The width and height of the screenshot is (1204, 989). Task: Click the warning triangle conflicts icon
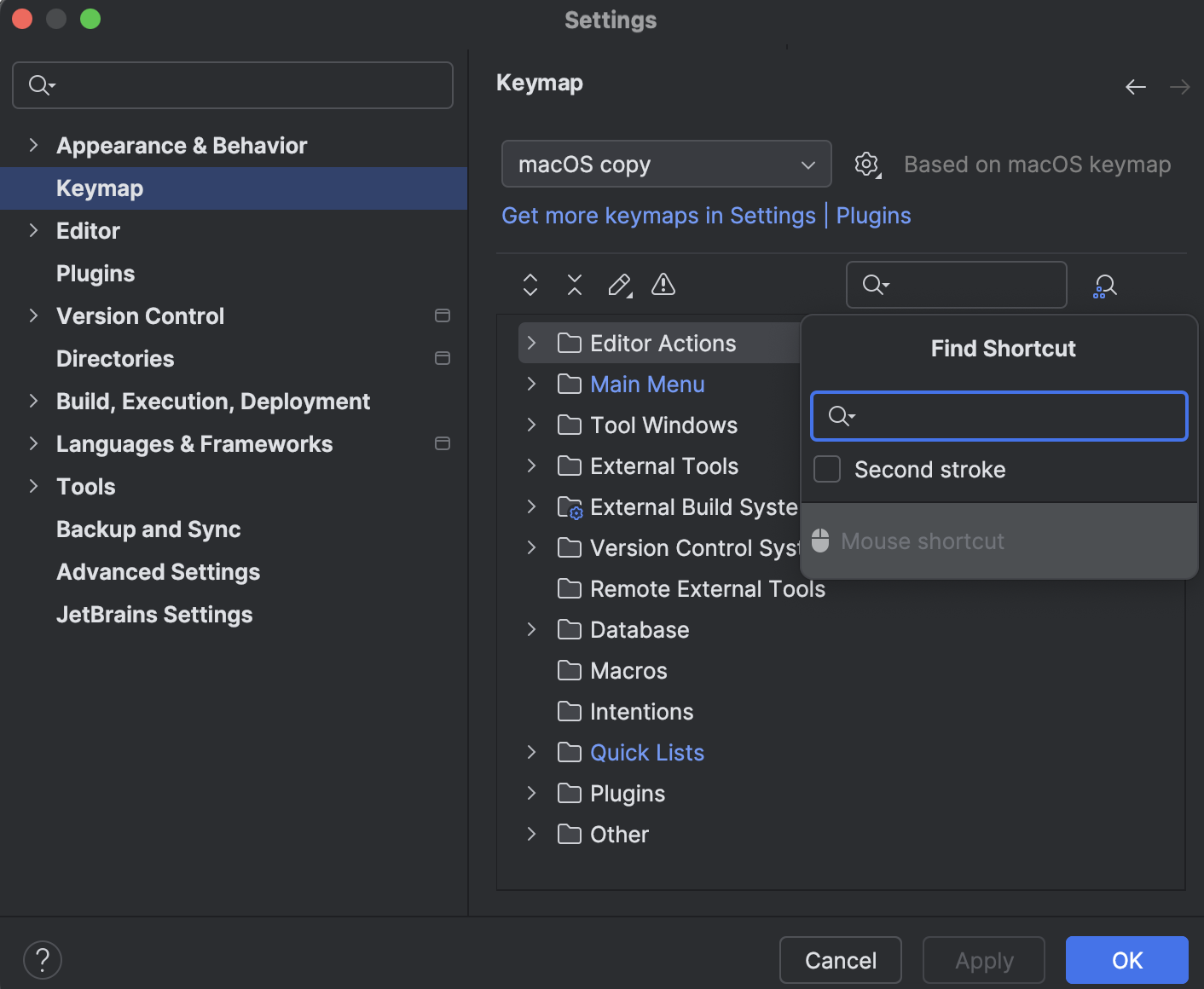click(663, 285)
